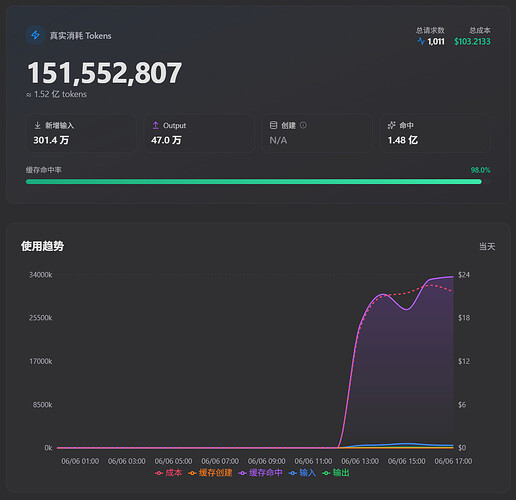Toggle the 缓存命中 series in legend

pyautogui.click(x=260, y=473)
